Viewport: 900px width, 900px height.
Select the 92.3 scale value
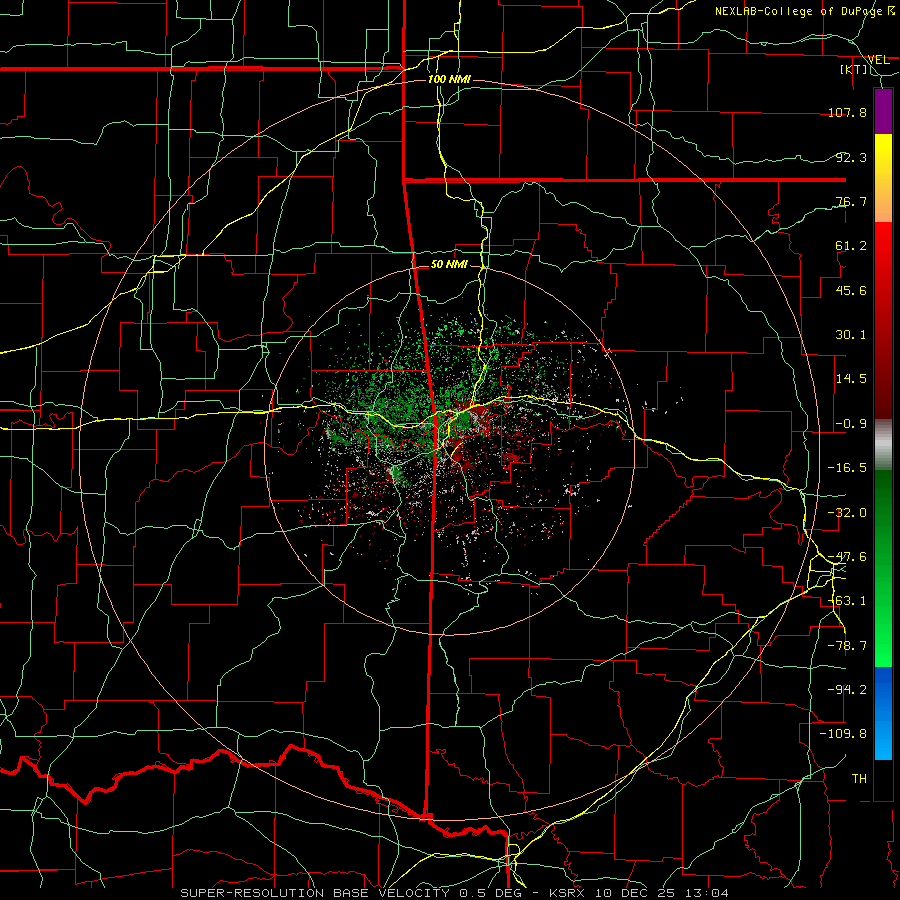pyautogui.click(x=852, y=157)
